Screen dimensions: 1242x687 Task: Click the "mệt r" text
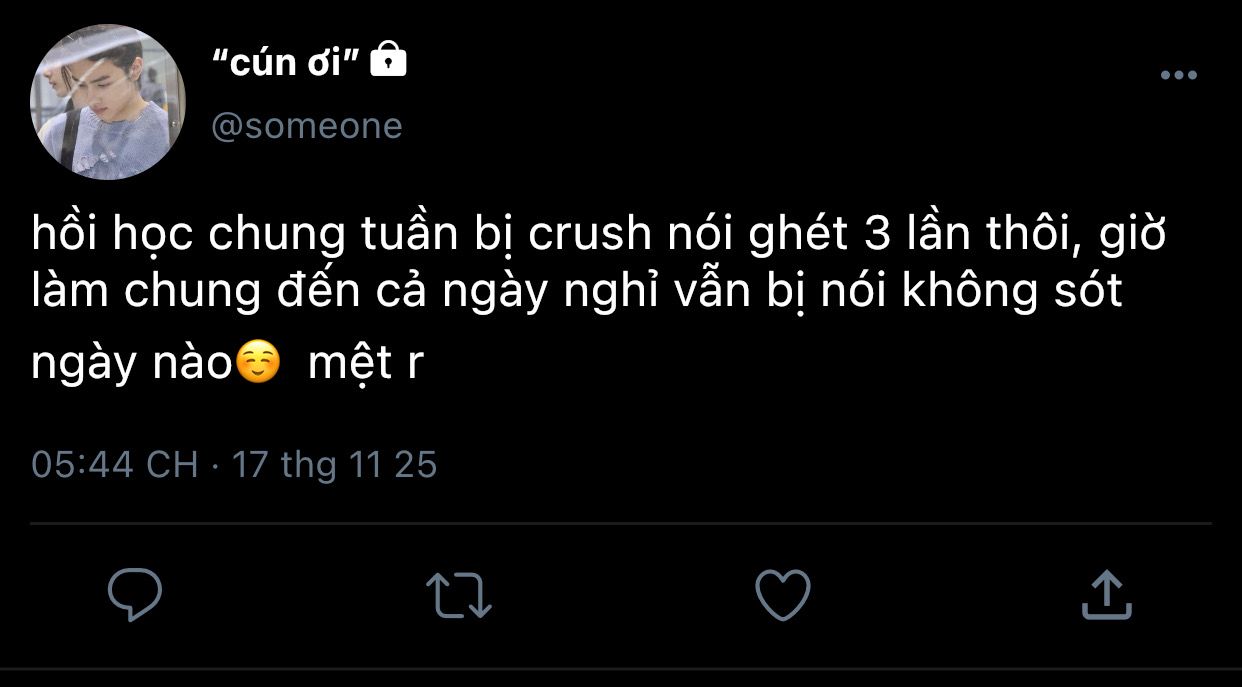pyautogui.click(x=367, y=364)
